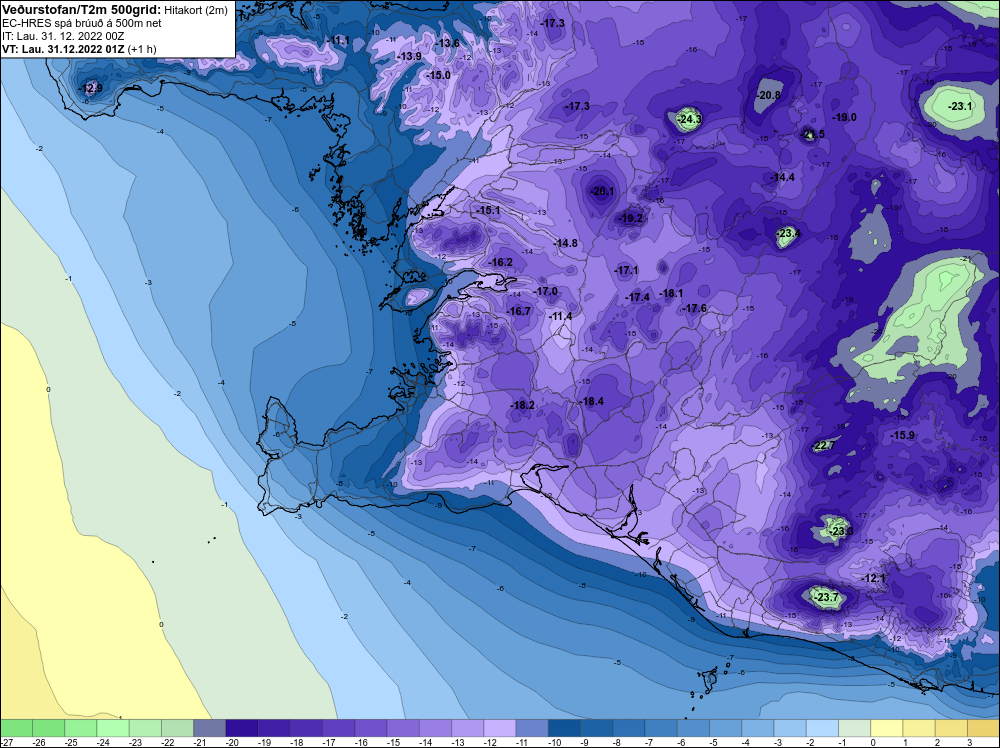
Task: Select the -15.1 temperature reading
Action: [489, 210]
